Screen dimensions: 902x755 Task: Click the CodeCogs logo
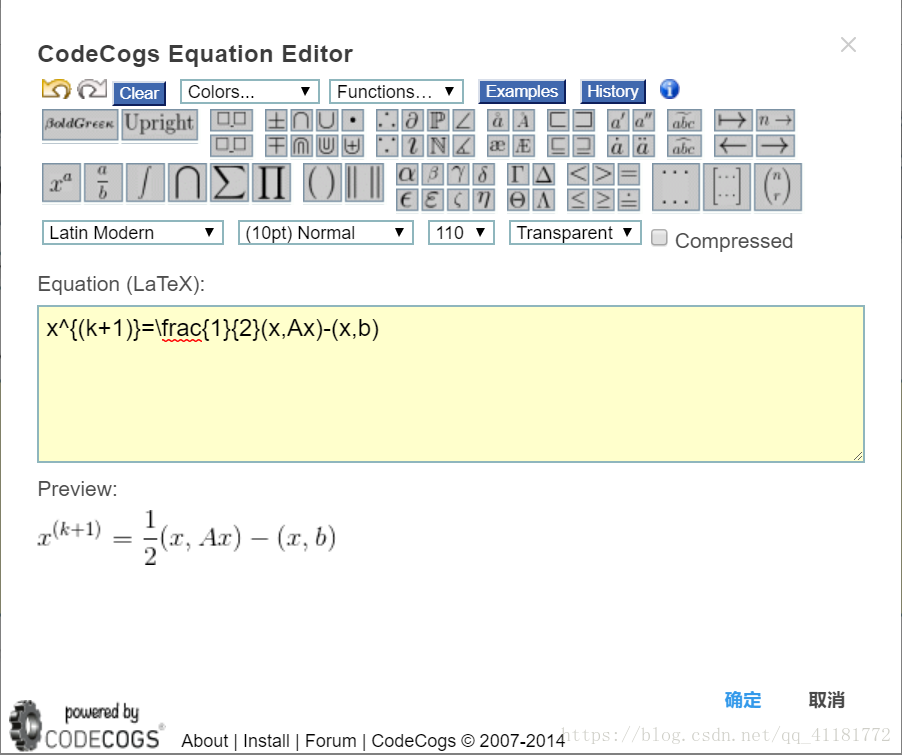(86, 726)
